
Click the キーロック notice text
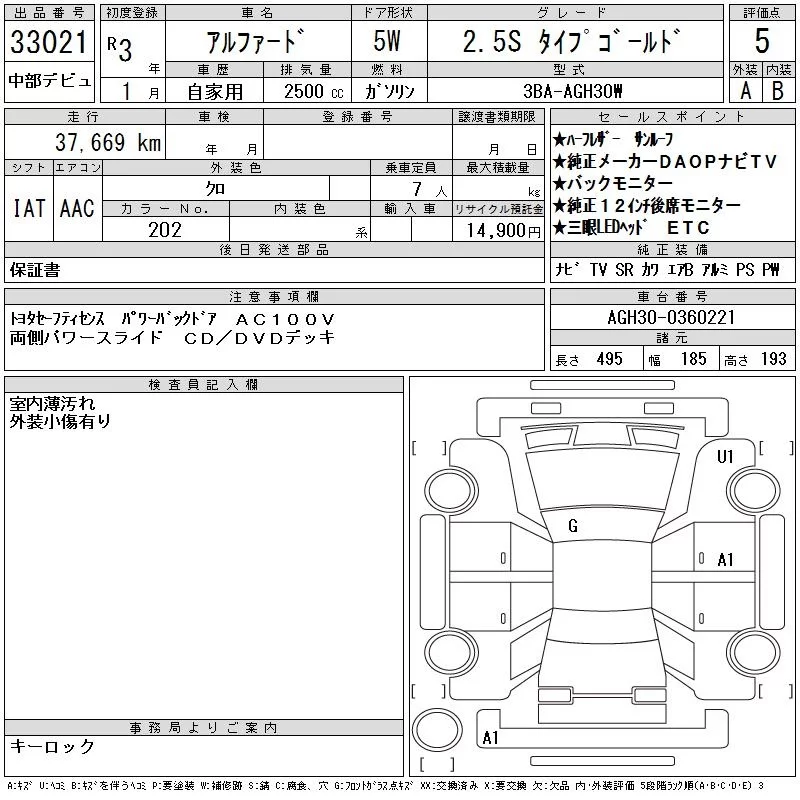(53, 746)
